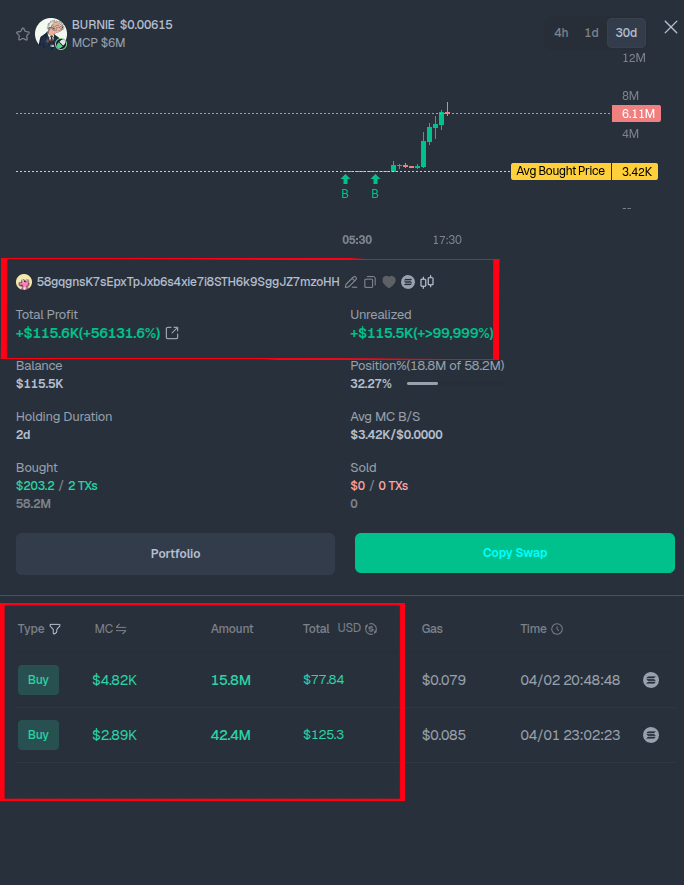Click the first green B buy marker
The image size is (684, 885).
point(345,187)
